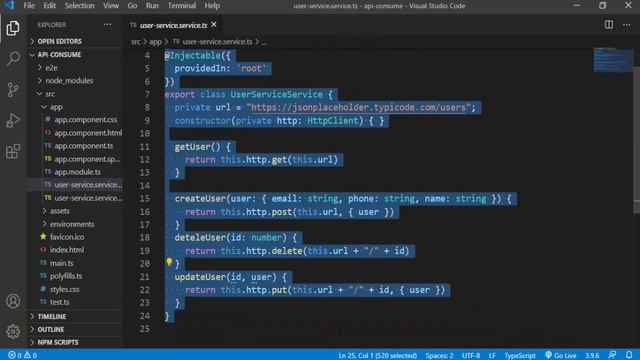The image size is (640, 360).
Task: Expand the environments folder
Action: click(76, 224)
